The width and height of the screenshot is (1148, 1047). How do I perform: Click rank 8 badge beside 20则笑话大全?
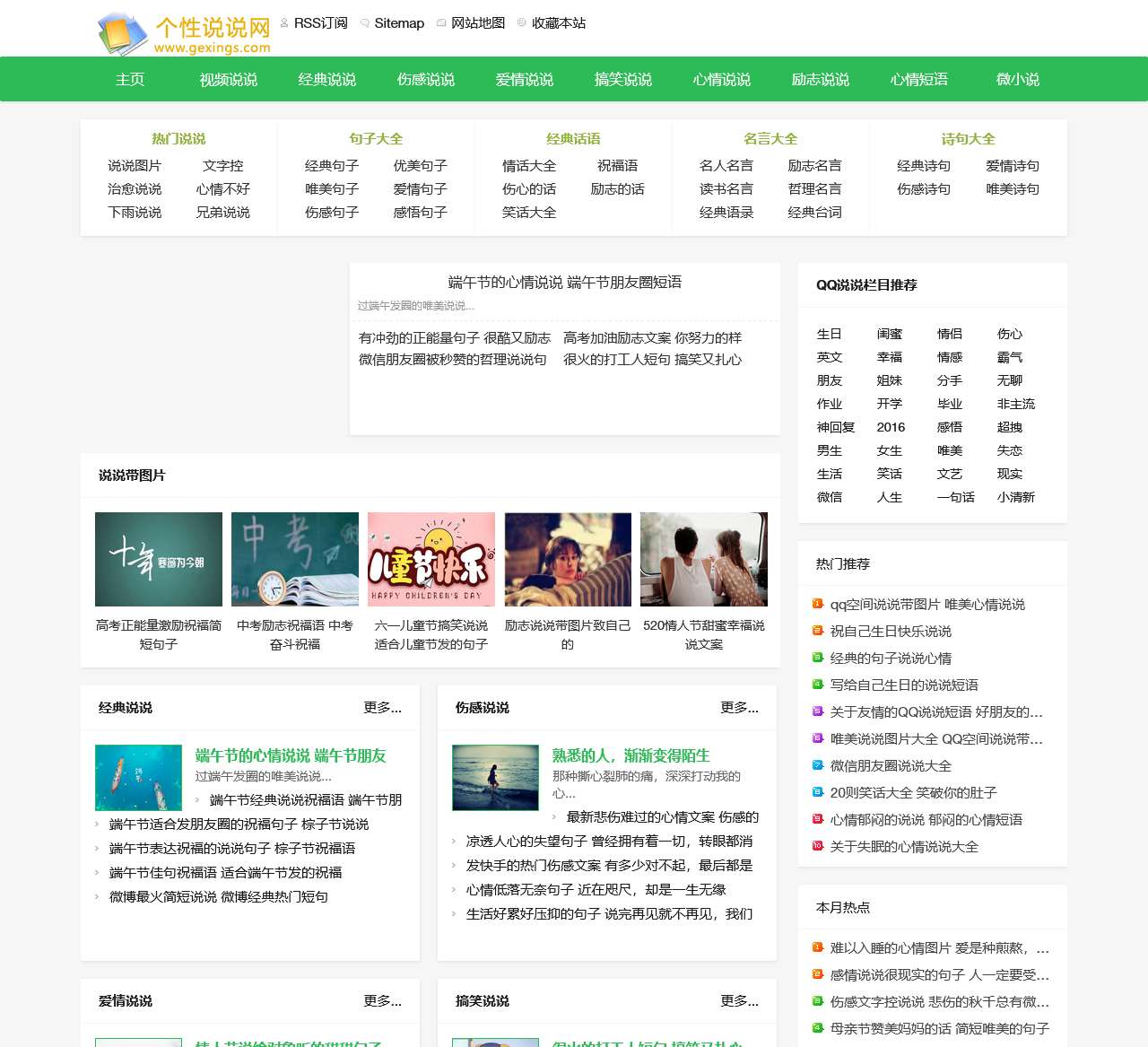(x=818, y=792)
